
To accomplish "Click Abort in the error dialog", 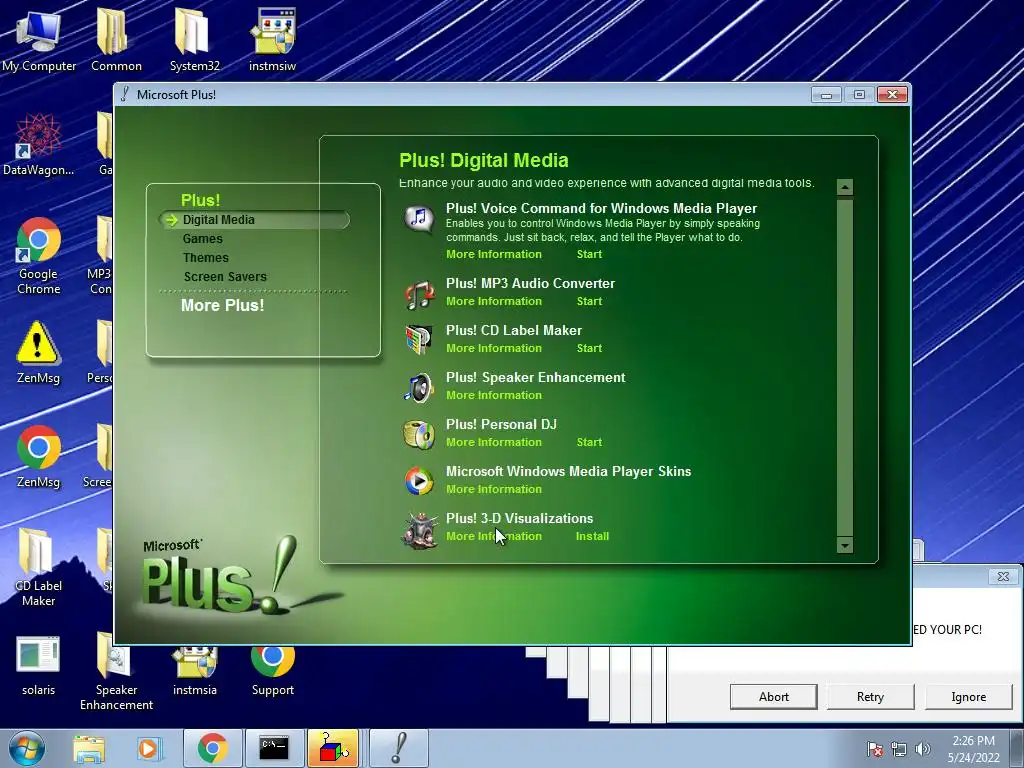I will point(774,697).
